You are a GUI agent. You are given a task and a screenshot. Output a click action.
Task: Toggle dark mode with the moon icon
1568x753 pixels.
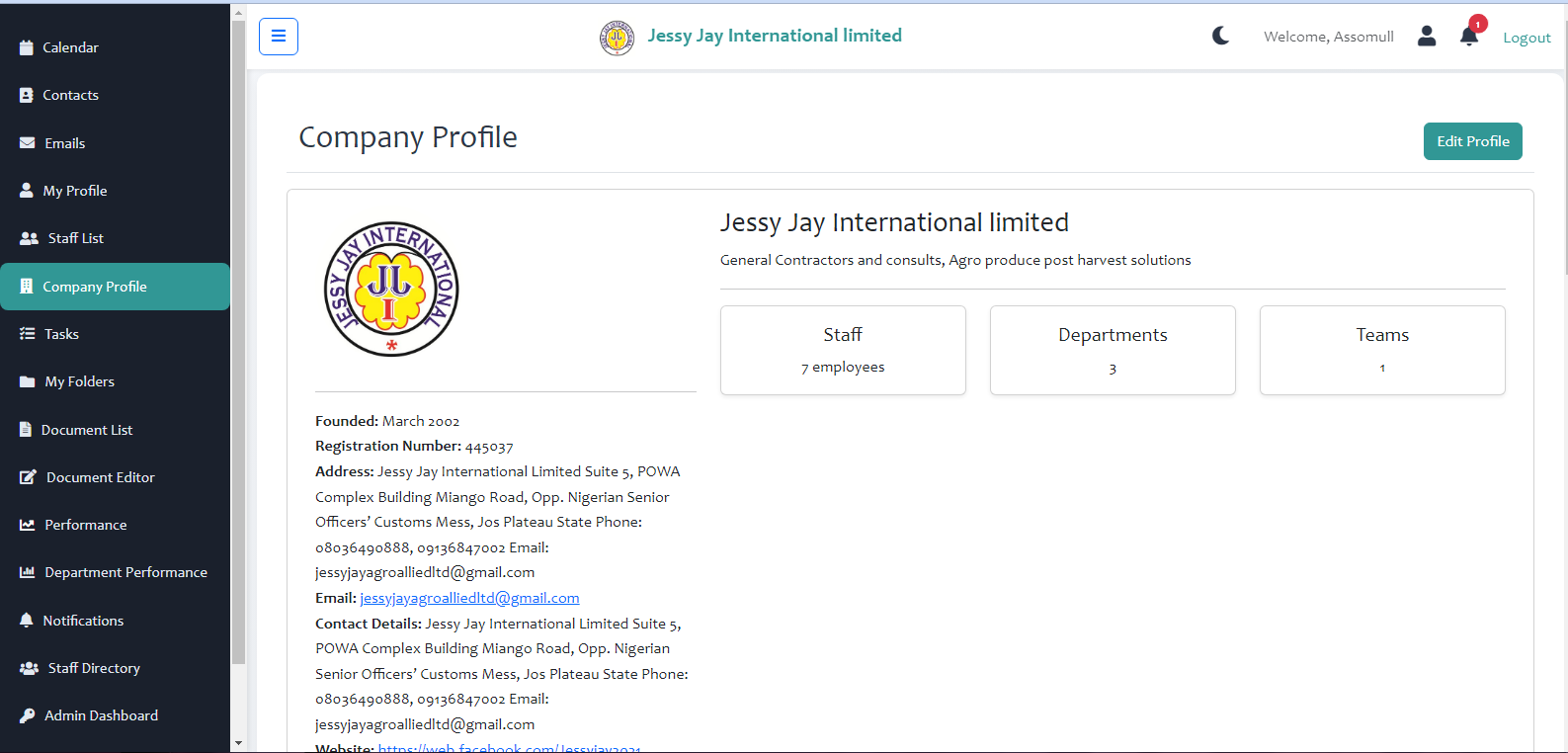pyautogui.click(x=1220, y=37)
